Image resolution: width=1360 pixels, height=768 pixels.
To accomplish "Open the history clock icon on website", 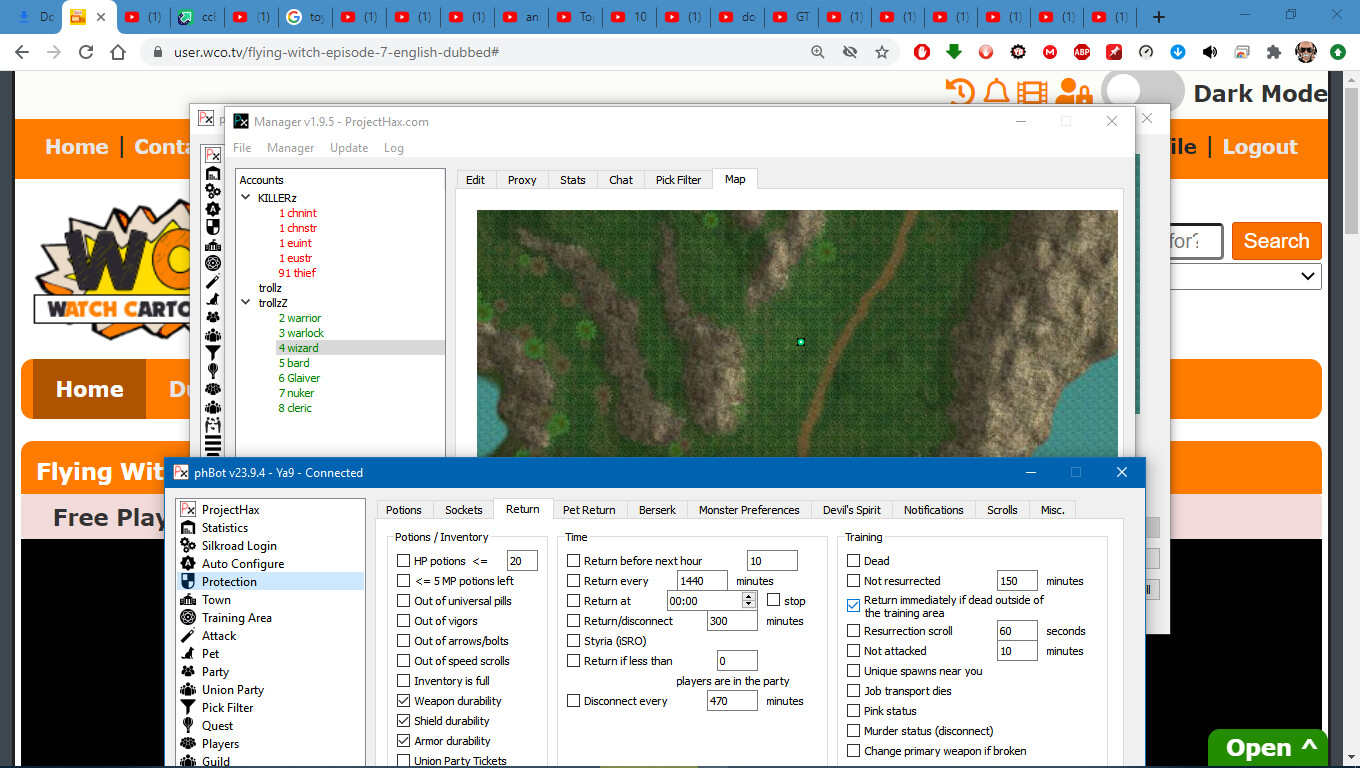I will pyautogui.click(x=959, y=93).
